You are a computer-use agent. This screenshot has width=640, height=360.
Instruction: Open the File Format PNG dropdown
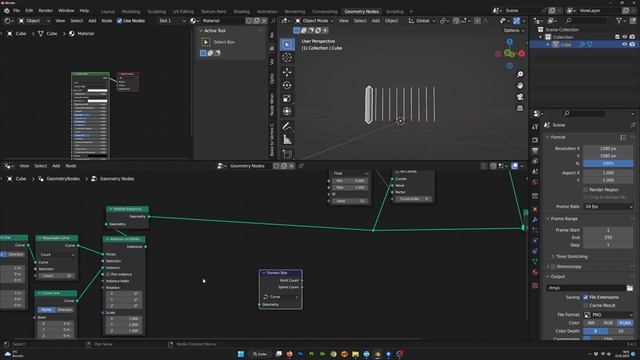tap(608, 315)
